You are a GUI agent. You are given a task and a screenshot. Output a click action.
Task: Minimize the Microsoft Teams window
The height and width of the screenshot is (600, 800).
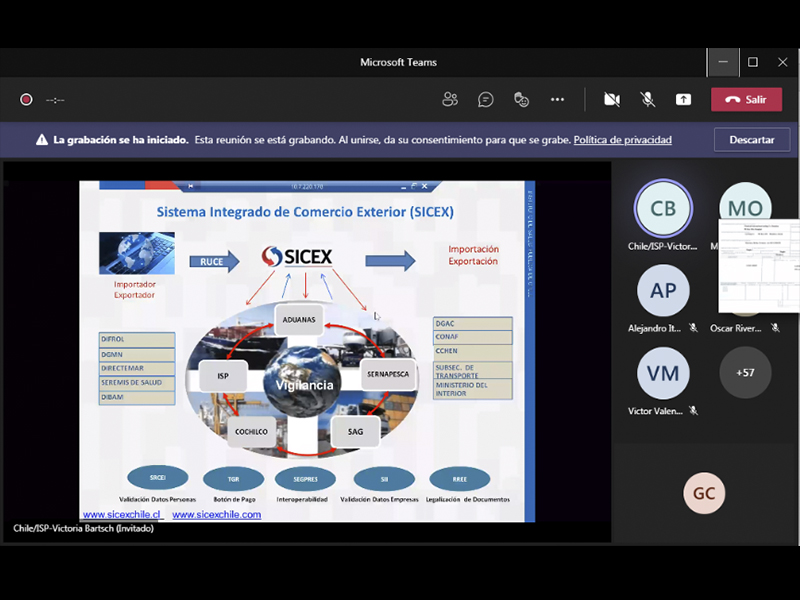click(x=723, y=62)
